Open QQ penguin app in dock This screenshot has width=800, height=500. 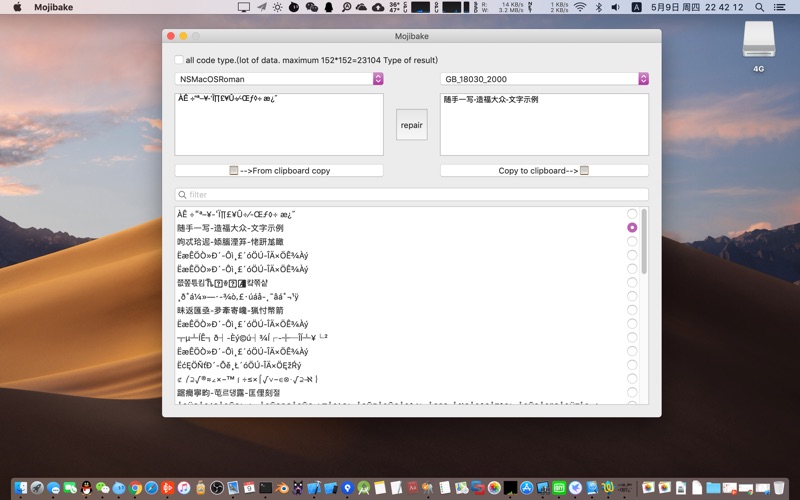[86, 488]
